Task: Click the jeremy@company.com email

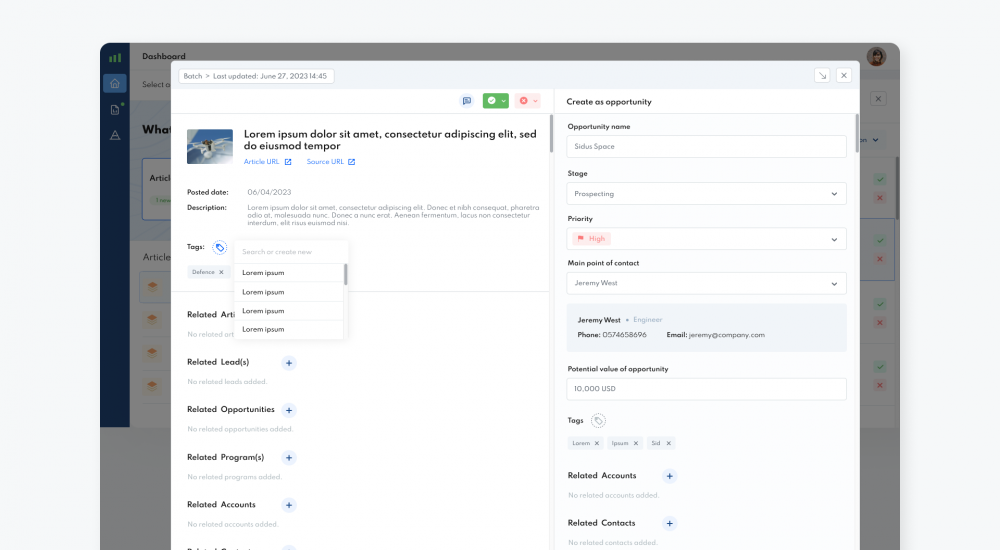Action: click(726, 335)
